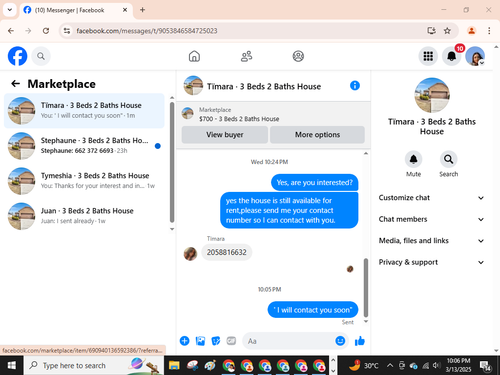The image size is (500, 375).
Task: Open the 30°C weather widget
Action: (363, 366)
